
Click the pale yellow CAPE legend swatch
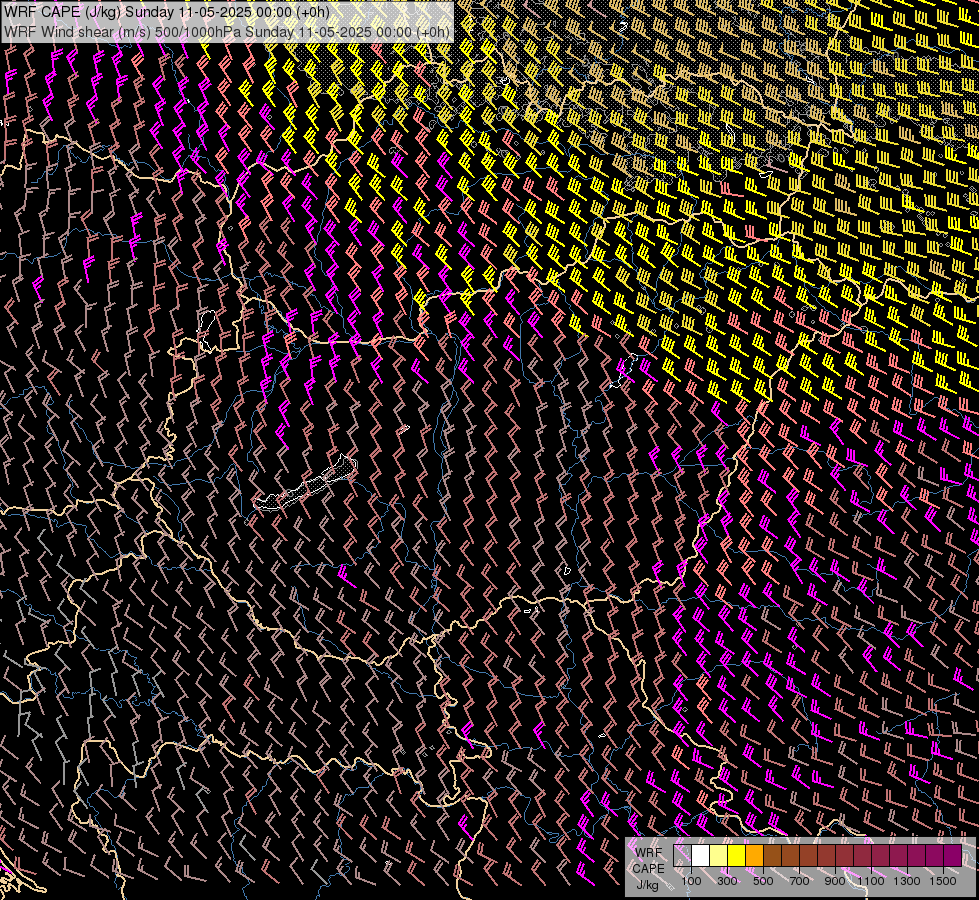pos(719,855)
